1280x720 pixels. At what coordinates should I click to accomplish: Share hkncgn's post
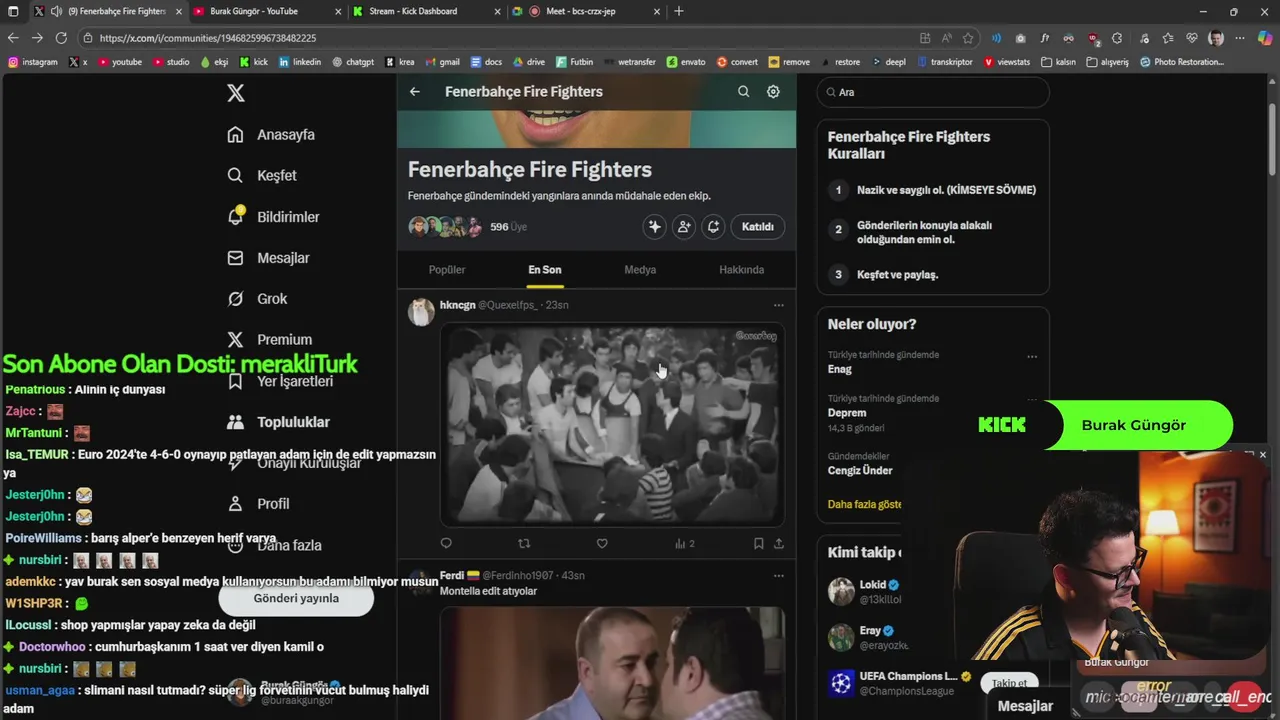[778, 543]
